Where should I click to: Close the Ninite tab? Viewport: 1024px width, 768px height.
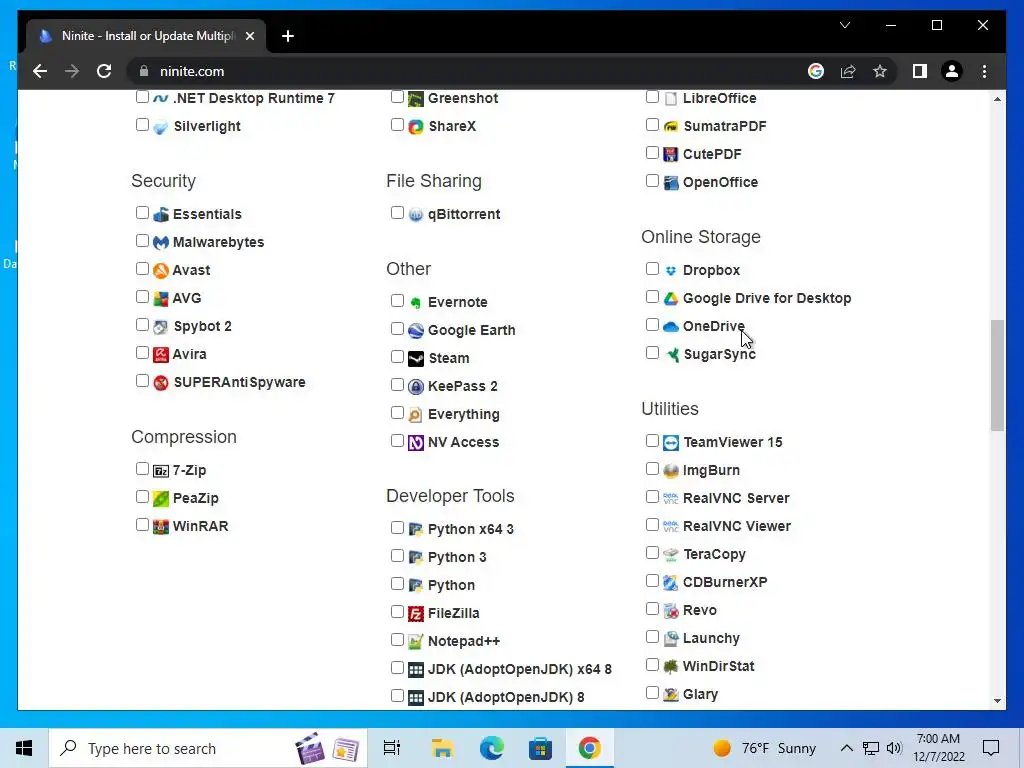click(x=249, y=36)
